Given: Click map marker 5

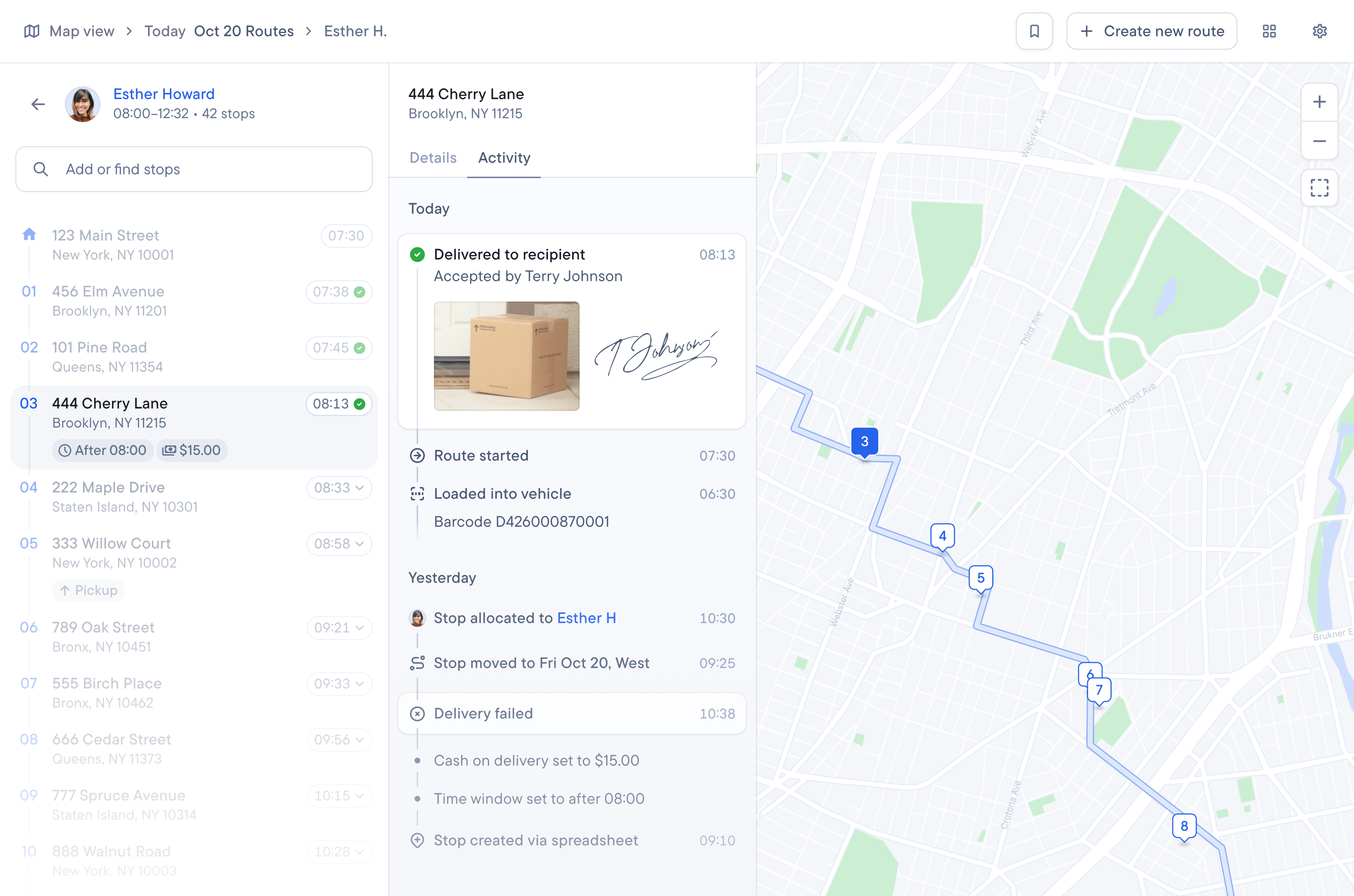Looking at the screenshot, I should tap(980, 580).
